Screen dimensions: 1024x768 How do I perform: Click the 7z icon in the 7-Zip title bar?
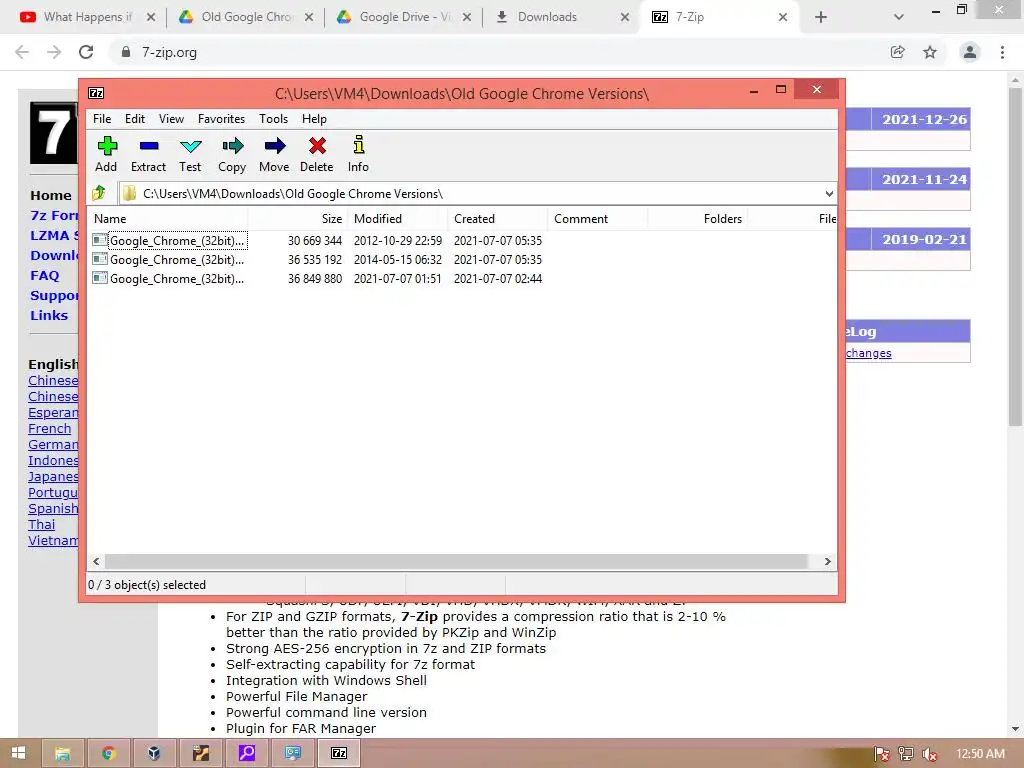(x=96, y=93)
